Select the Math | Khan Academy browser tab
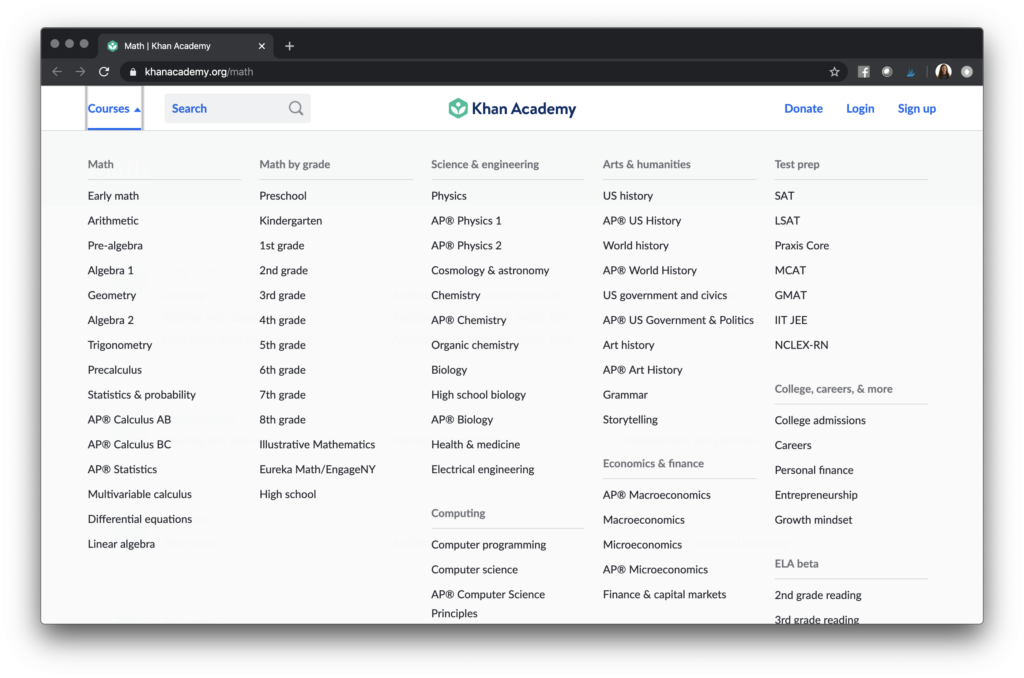Image resolution: width=1024 pixels, height=678 pixels. [175, 45]
